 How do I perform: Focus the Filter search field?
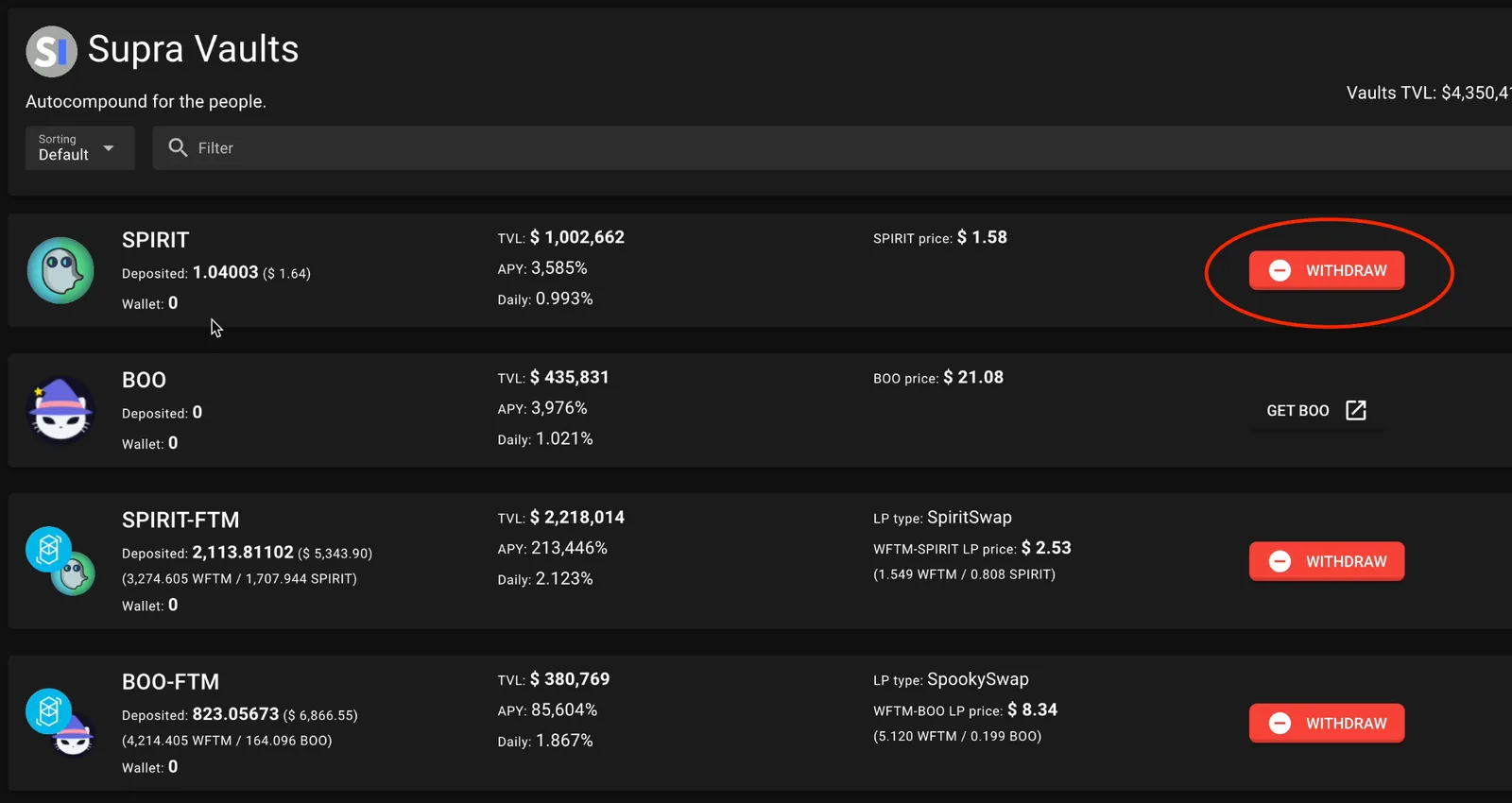pyautogui.click(x=832, y=147)
